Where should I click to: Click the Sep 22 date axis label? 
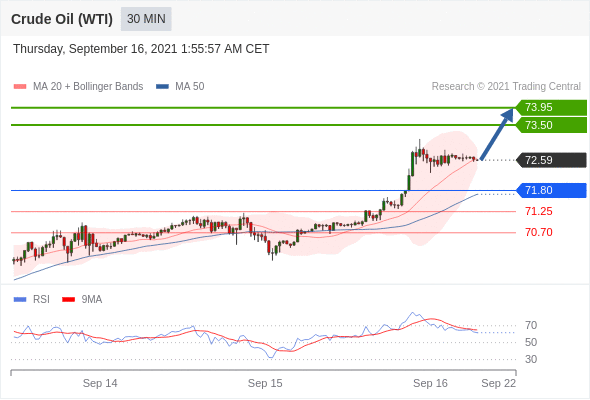click(499, 383)
